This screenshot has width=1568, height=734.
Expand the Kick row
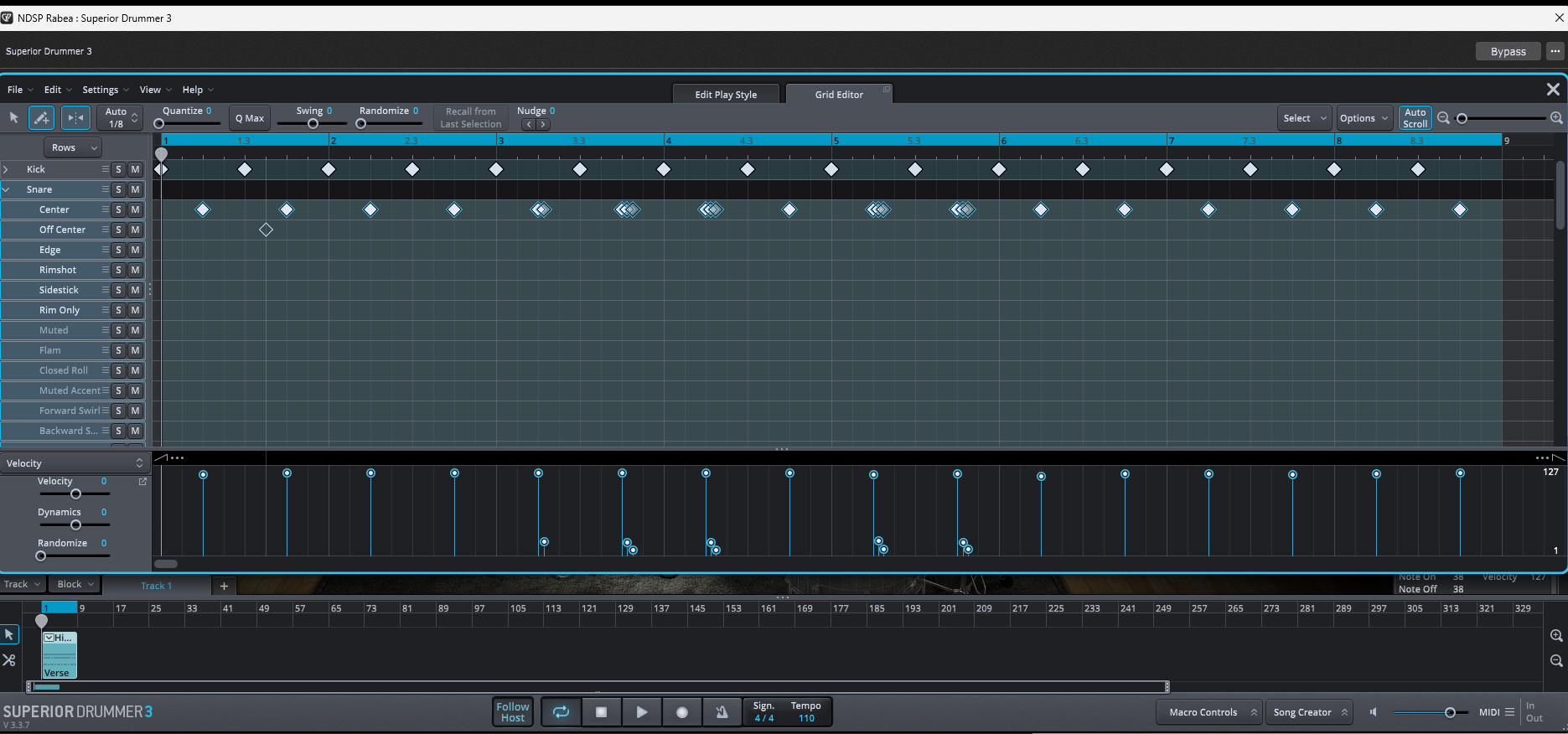pyautogui.click(x=6, y=169)
